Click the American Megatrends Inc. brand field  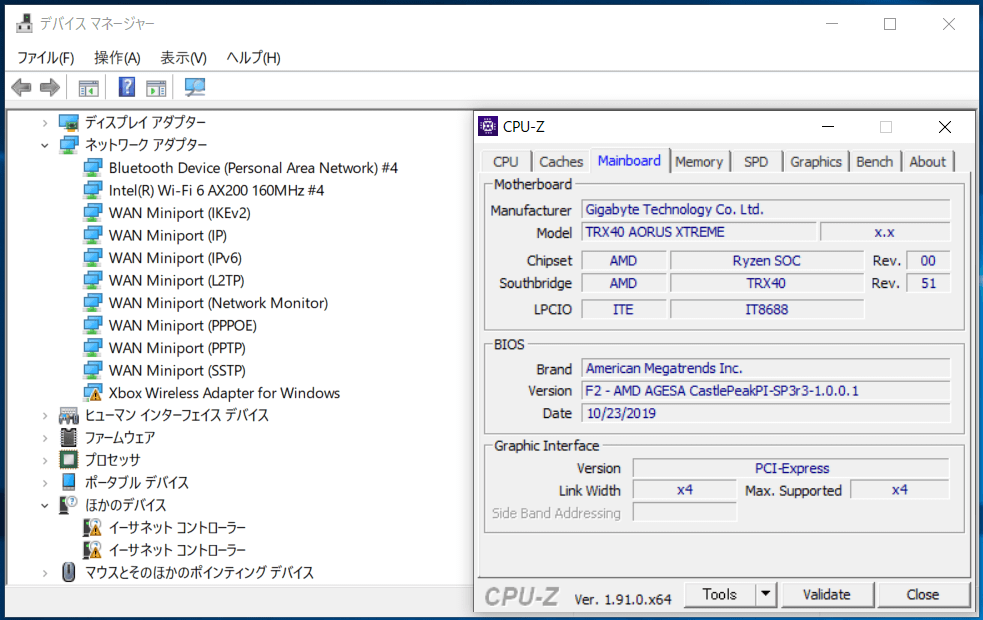coord(766,368)
